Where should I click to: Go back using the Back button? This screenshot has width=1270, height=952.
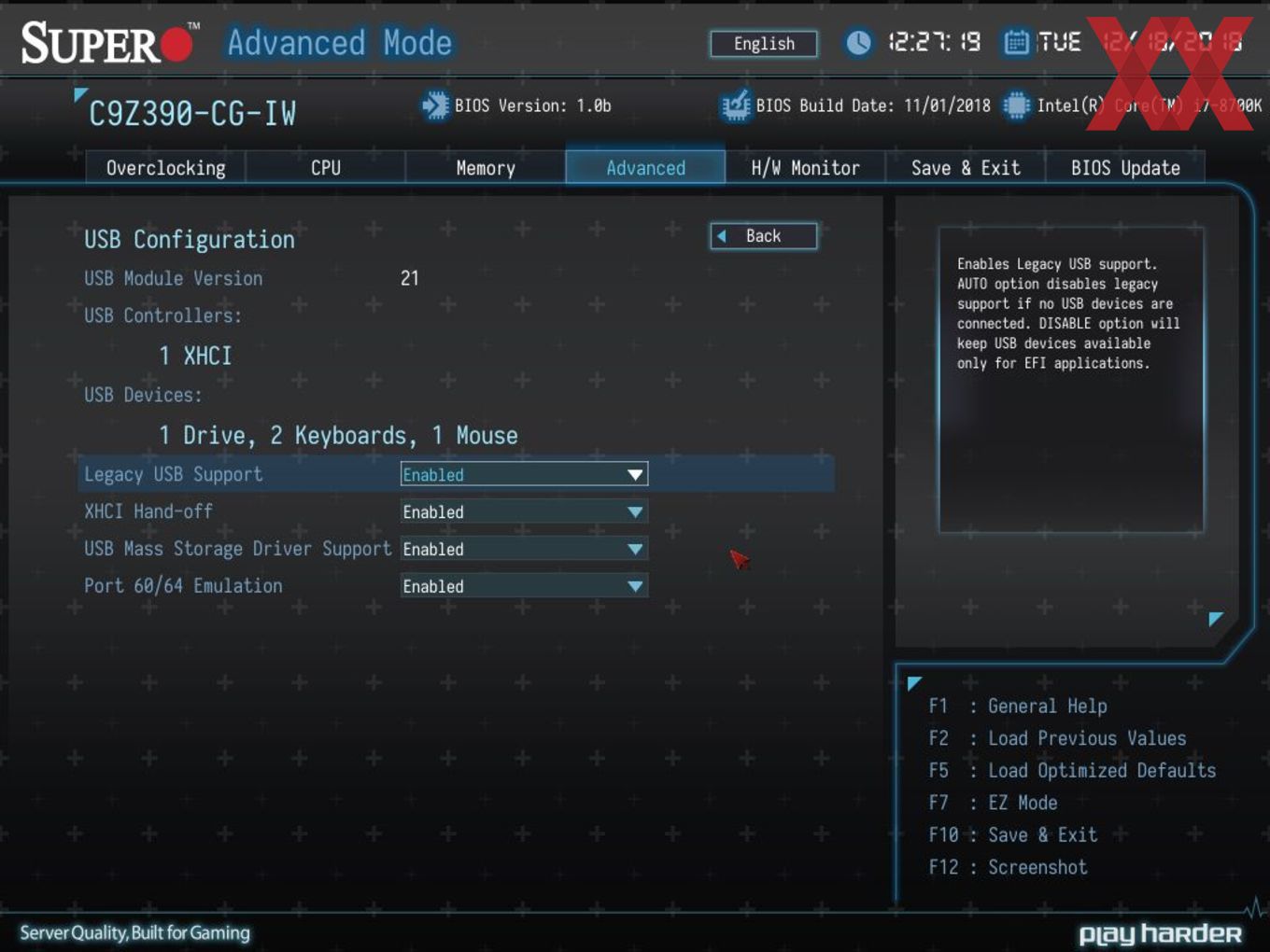[764, 236]
